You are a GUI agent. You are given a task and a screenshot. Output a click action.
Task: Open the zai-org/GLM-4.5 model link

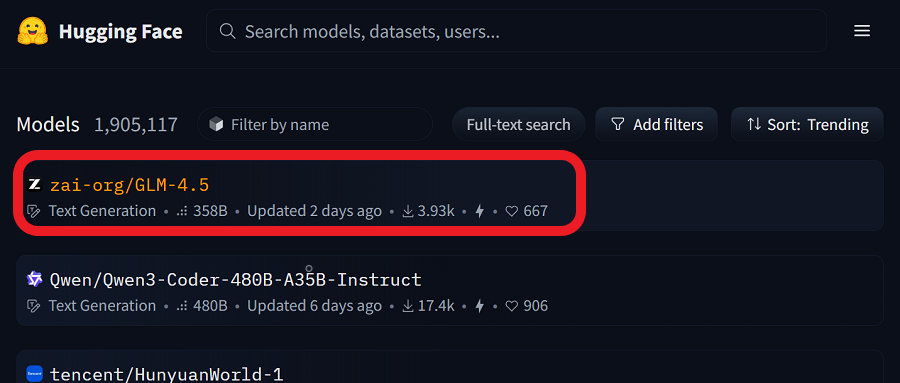pos(129,185)
